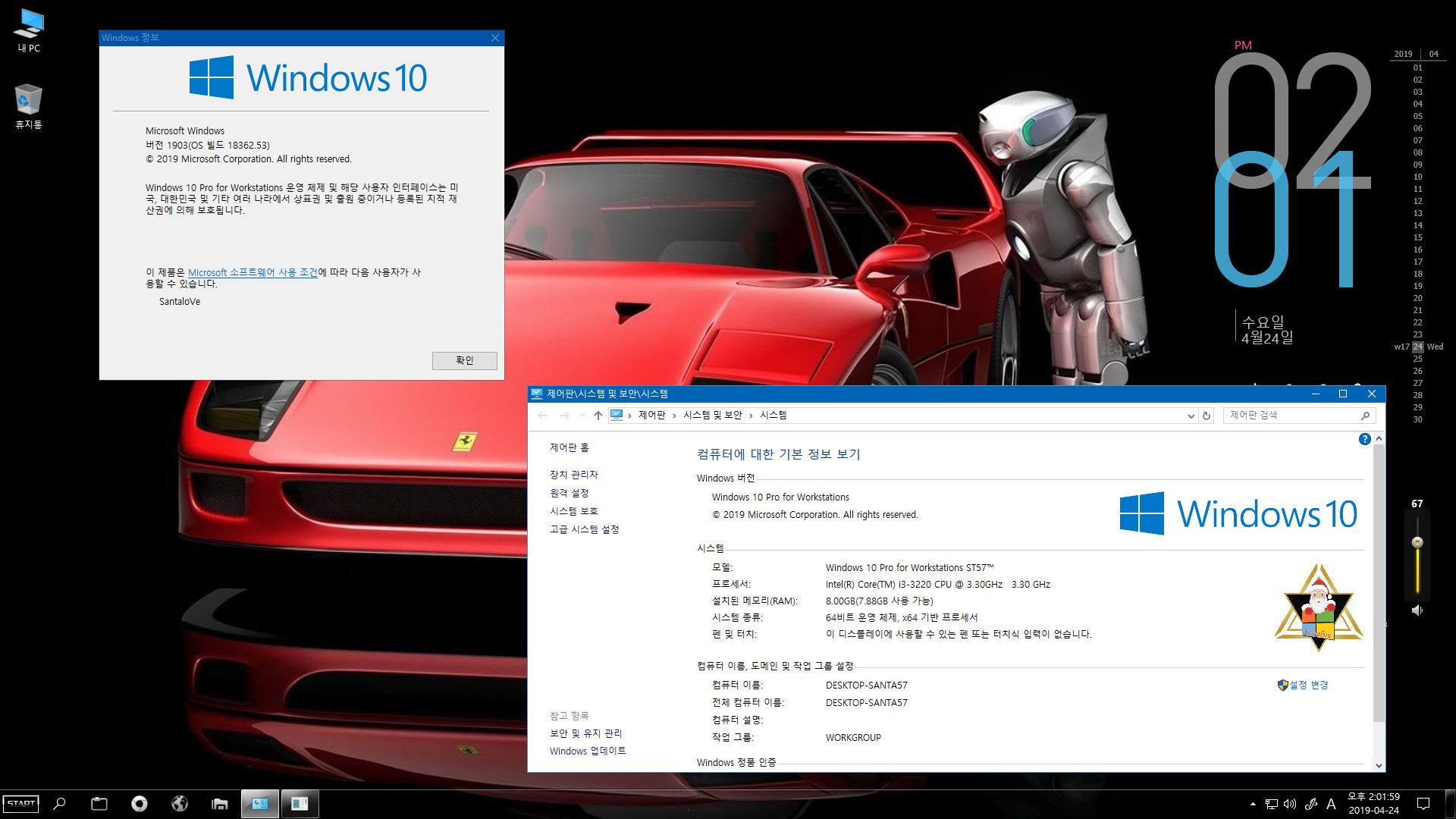Click 시스템 및 보안 breadcrumb
Image resolution: width=1456 pixels, height=819 pixels.
pyautogui.click(x=712, y=416)
